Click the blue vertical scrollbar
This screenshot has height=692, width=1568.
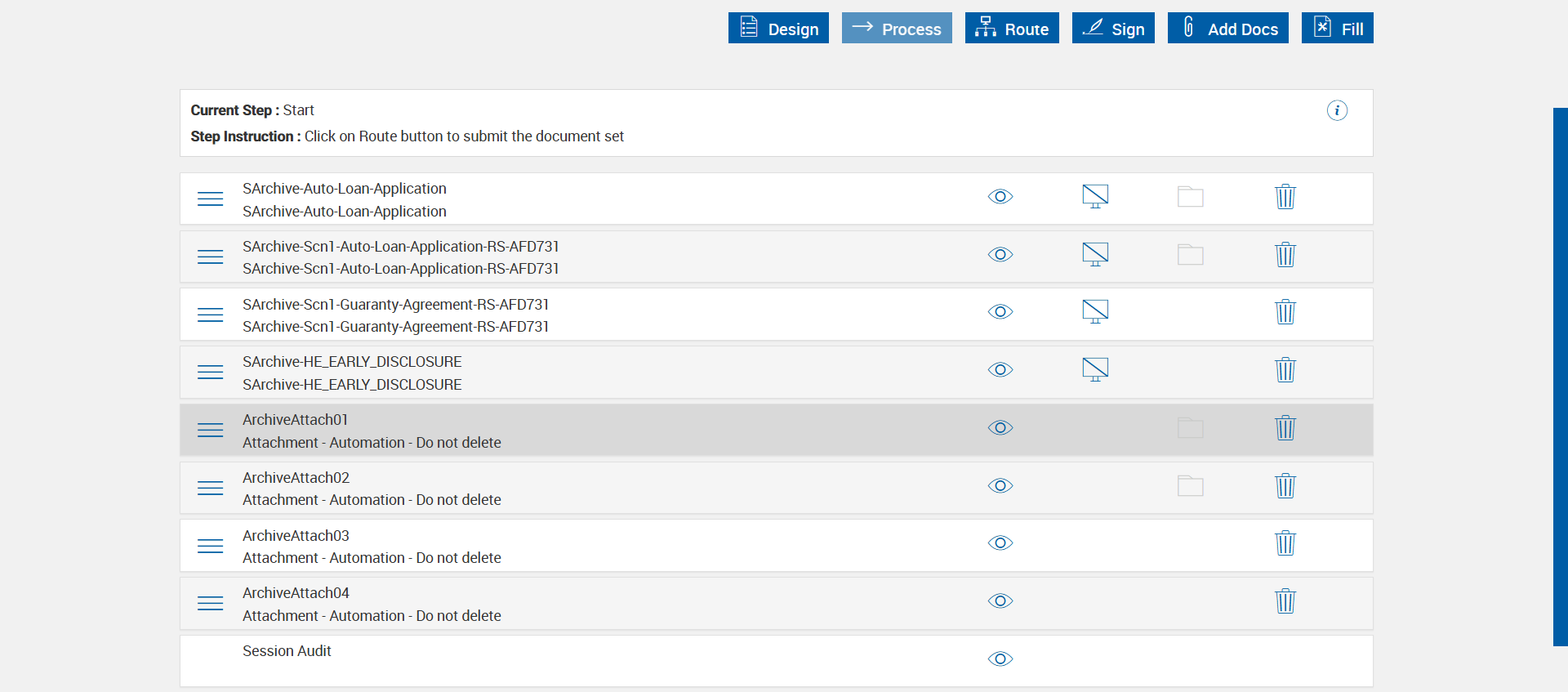coord(1560,376)
